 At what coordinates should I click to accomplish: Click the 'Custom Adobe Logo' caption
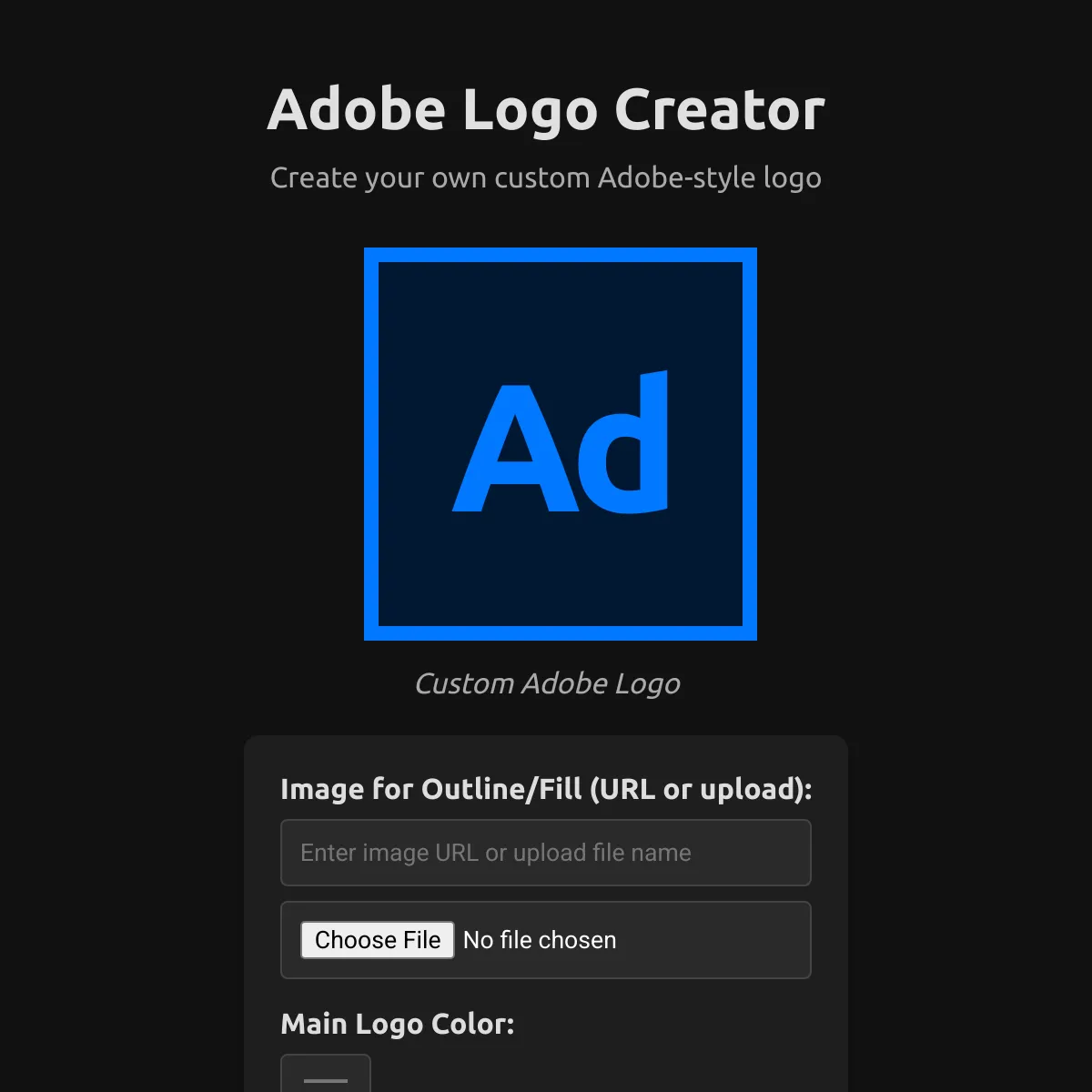coord(547,683)
